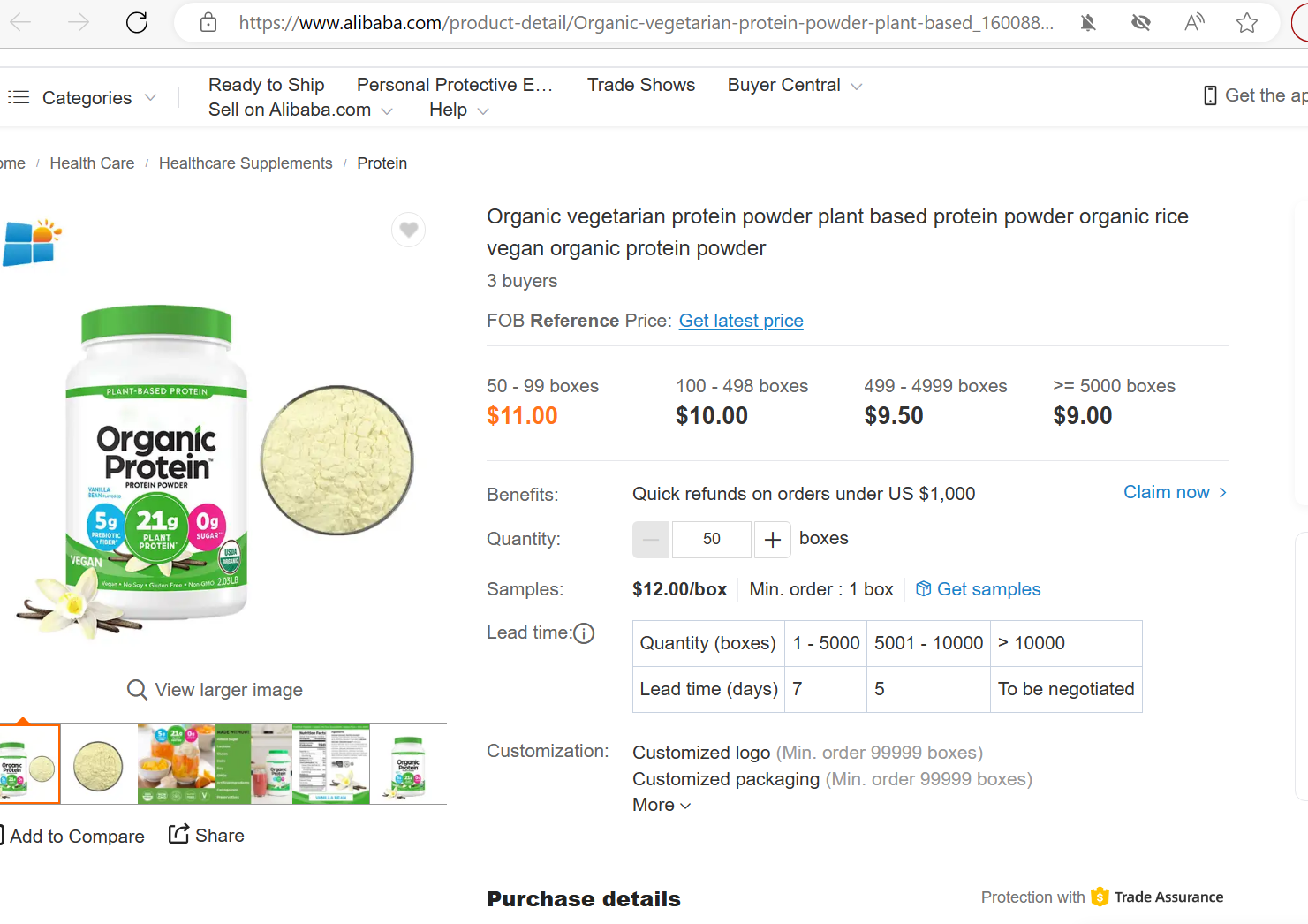Go to Ready to Ship
The width and height of the screenshot is (1308, 924).
[x=266, y=86]
